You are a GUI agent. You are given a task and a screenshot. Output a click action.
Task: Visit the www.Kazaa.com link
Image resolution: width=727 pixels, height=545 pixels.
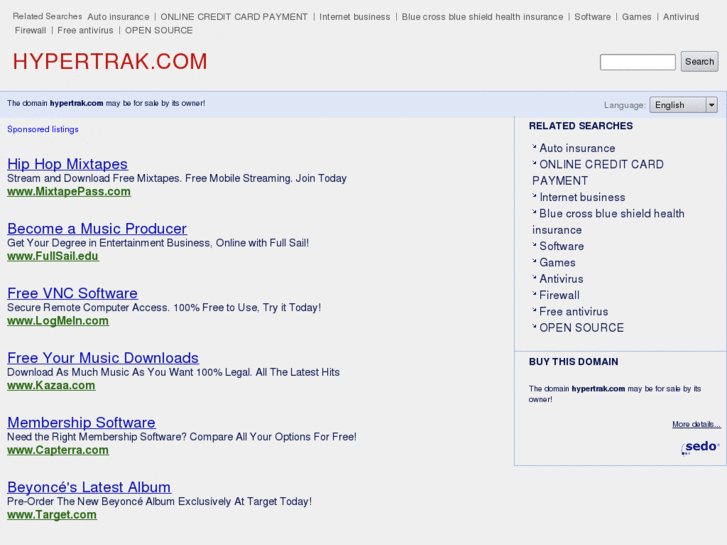pos(51,385)
